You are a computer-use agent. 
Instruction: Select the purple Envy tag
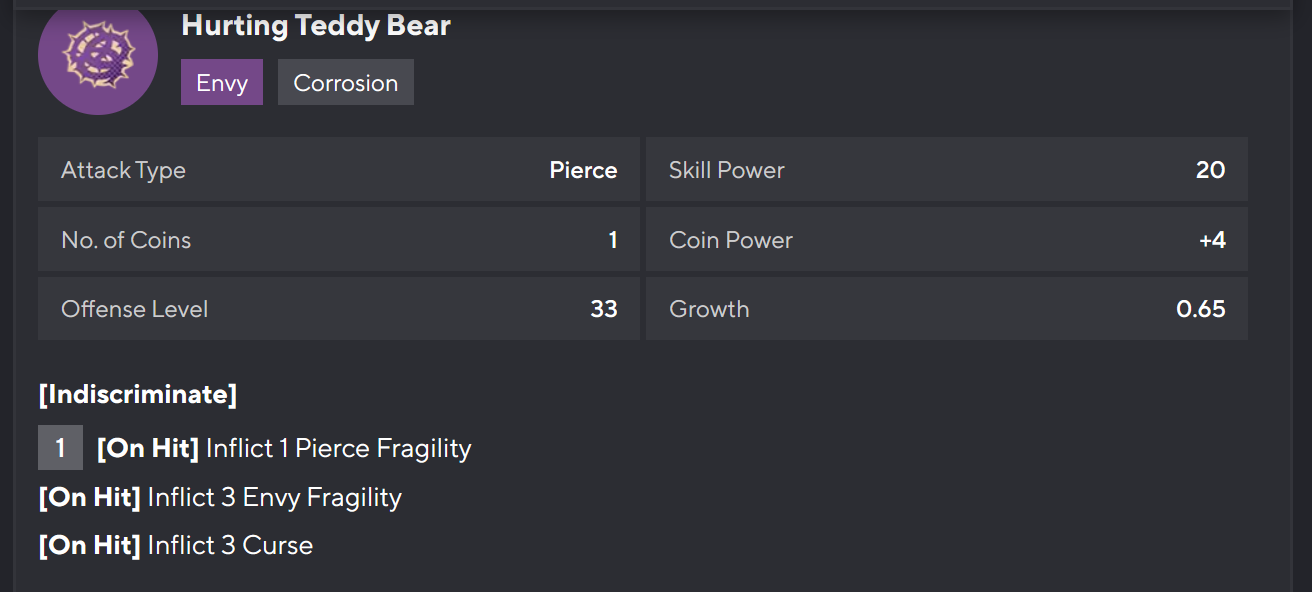pos(222,83)
